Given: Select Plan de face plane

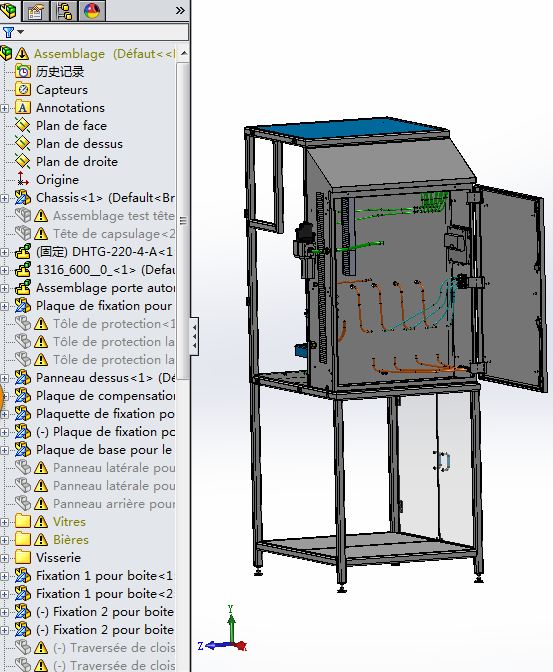Looking at the screenshot, I should click(71, 126).
